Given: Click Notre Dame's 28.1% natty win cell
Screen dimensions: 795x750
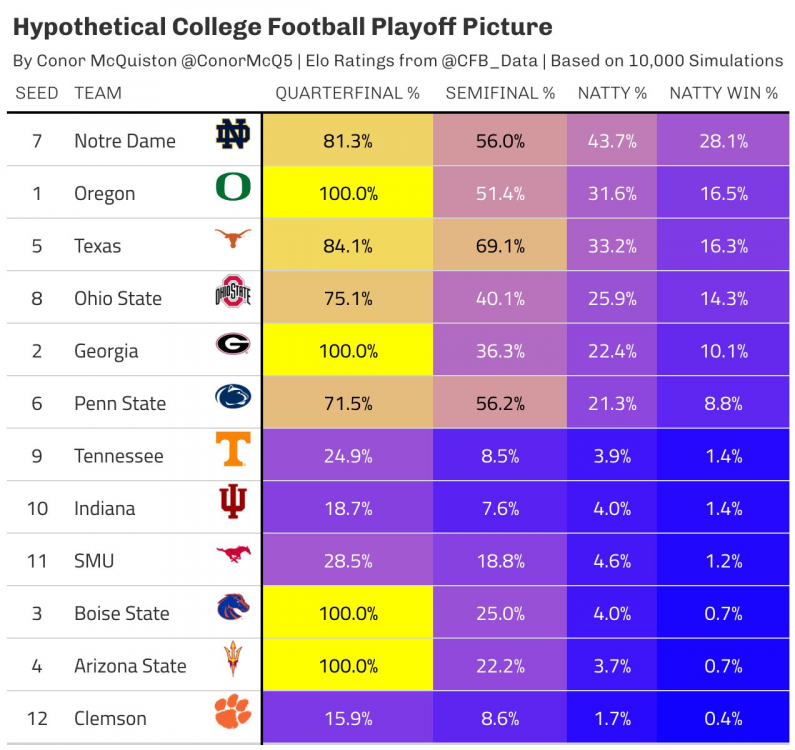Looking at the screenshot, I should click(724, 141).
